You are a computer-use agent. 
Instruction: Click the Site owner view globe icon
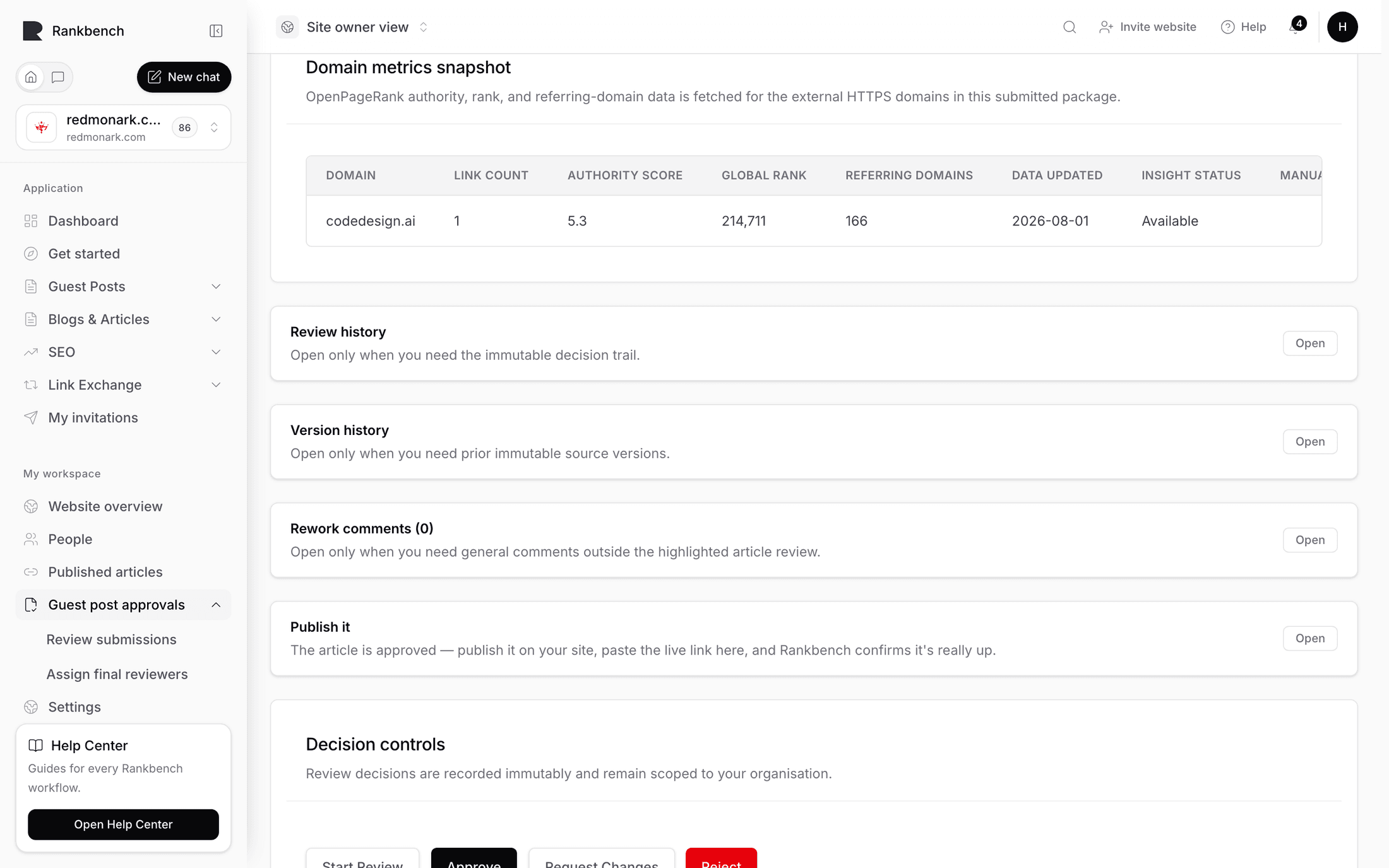[287, 27]
